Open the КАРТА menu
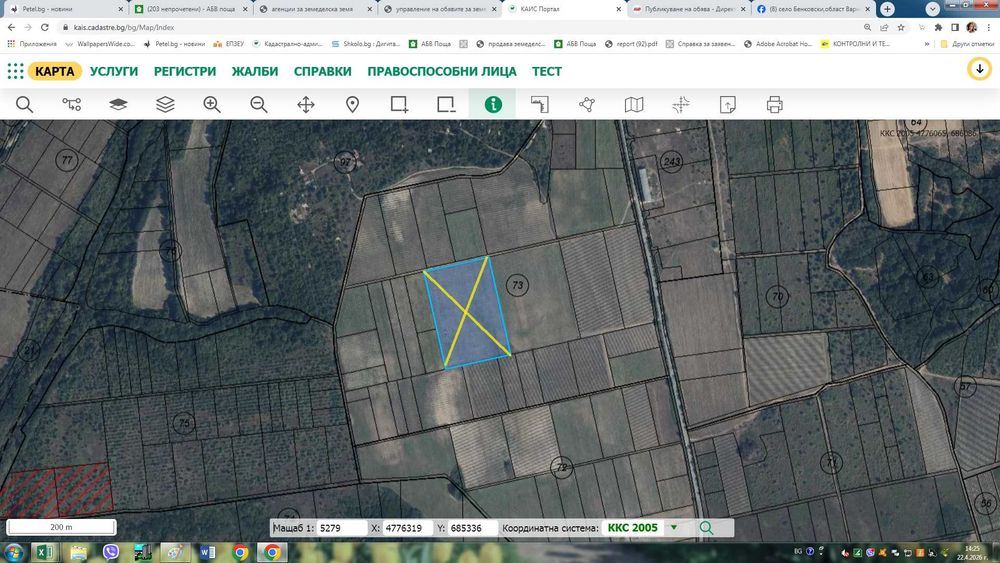 pyautogui.click(x=55, y=71)
